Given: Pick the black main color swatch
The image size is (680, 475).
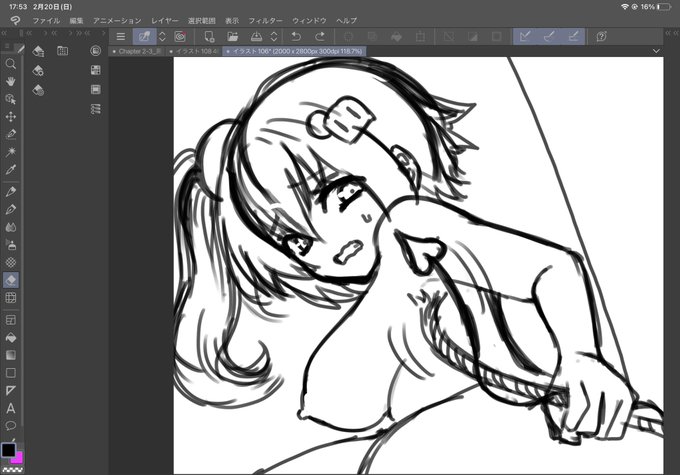Looking at the screenshot, I should pos(8,450).
